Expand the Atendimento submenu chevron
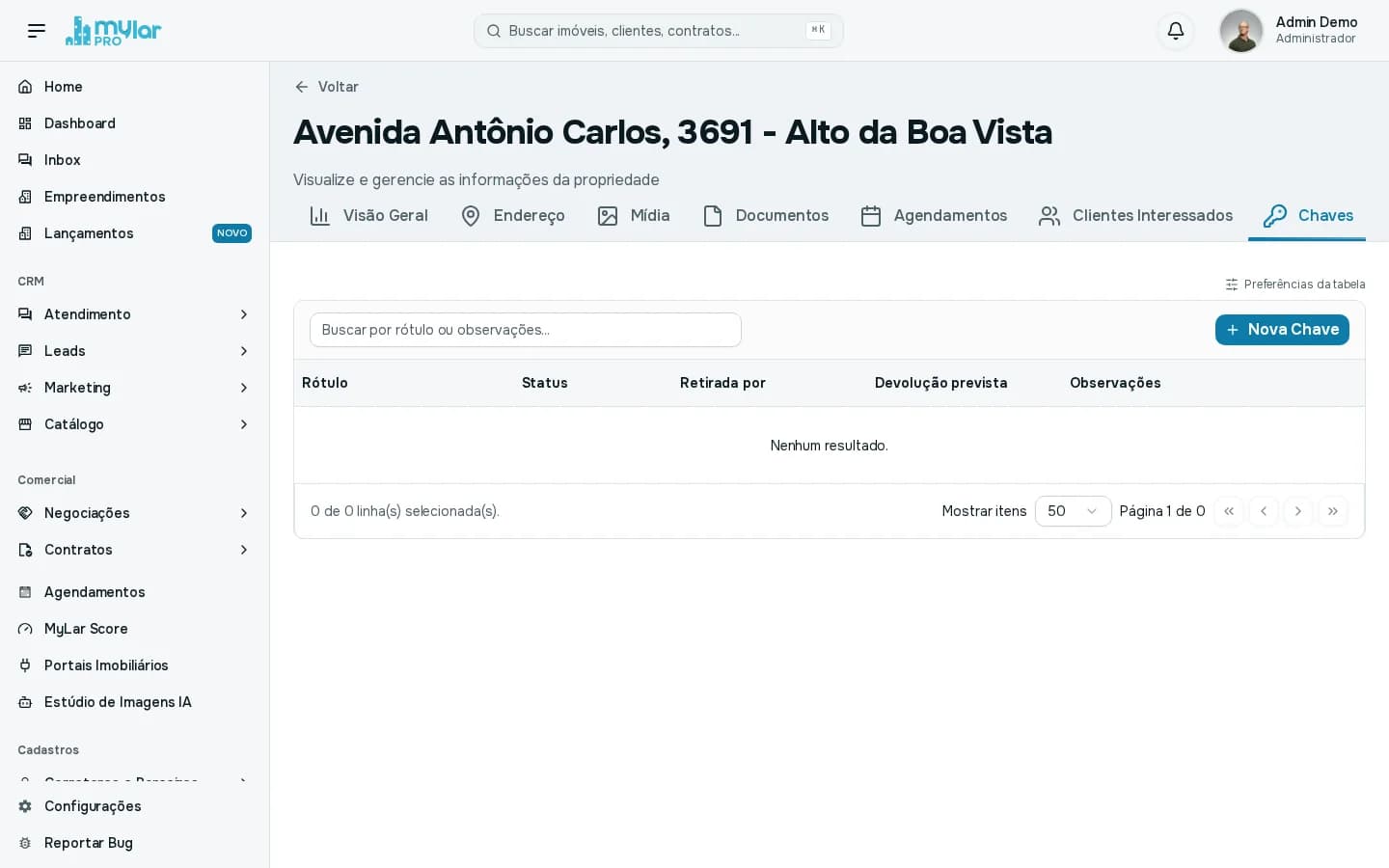The width and height of the screenshot is (1389, 868). 244,314
